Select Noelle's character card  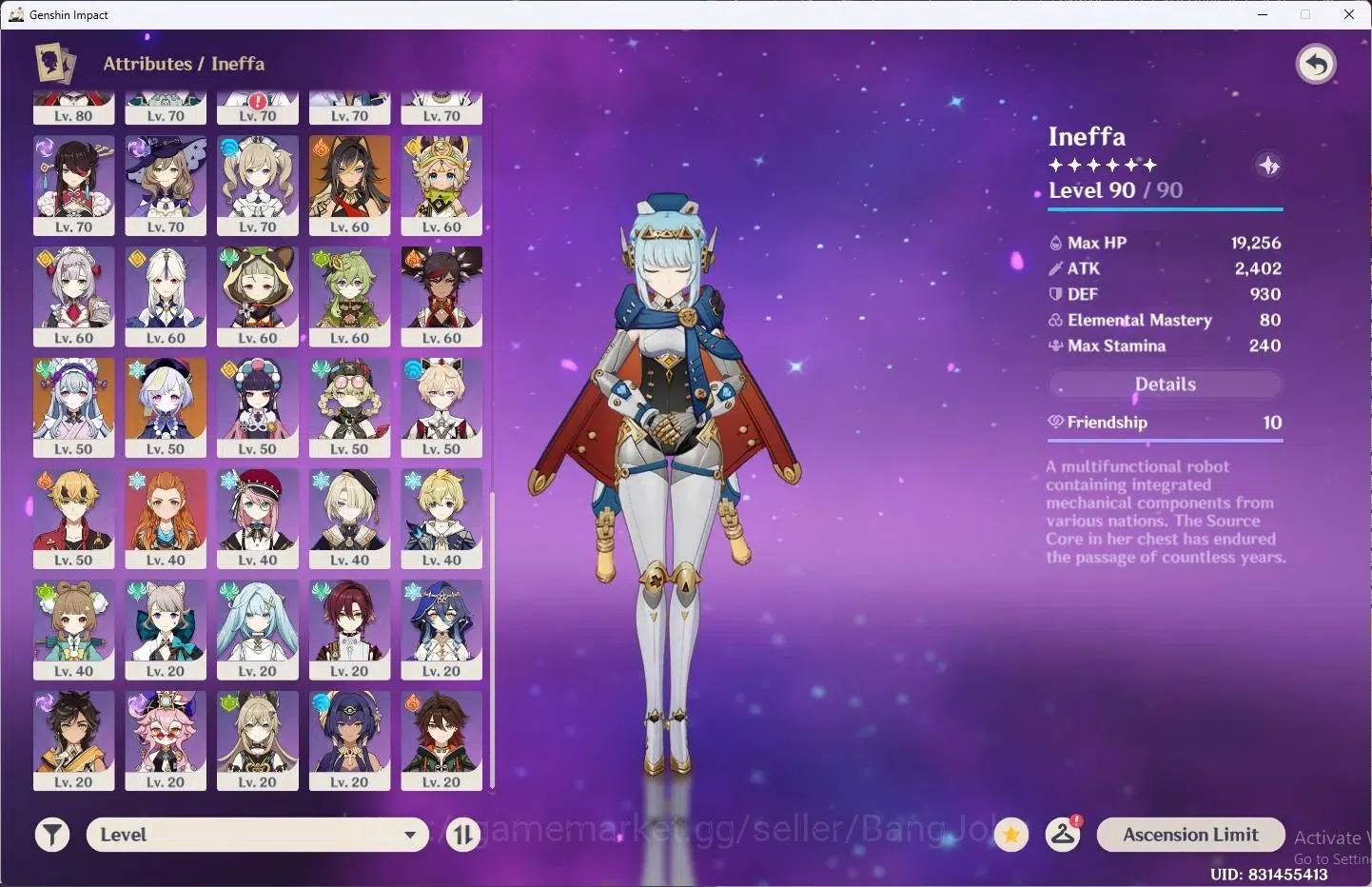click(x=74, y=297)
